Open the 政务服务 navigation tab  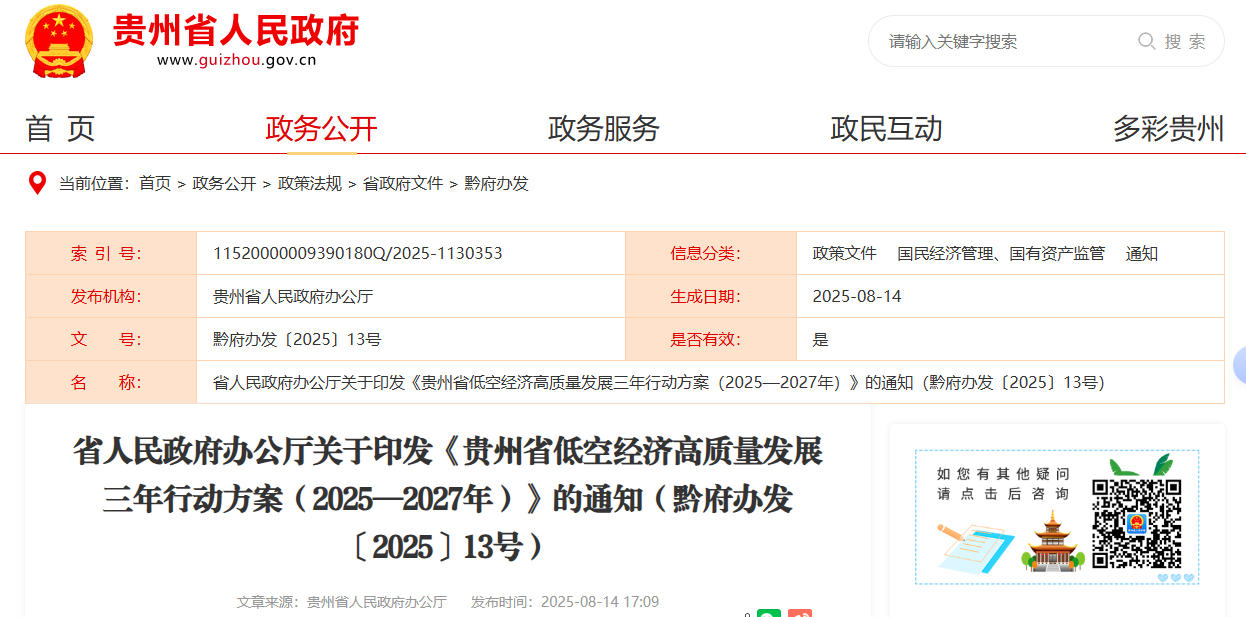point(604,128)
